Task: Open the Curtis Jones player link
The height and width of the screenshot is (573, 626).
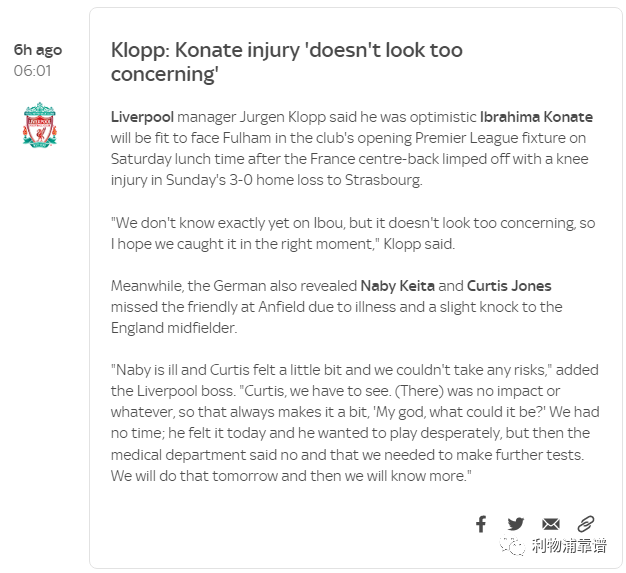Action: [x=509, y=286]
